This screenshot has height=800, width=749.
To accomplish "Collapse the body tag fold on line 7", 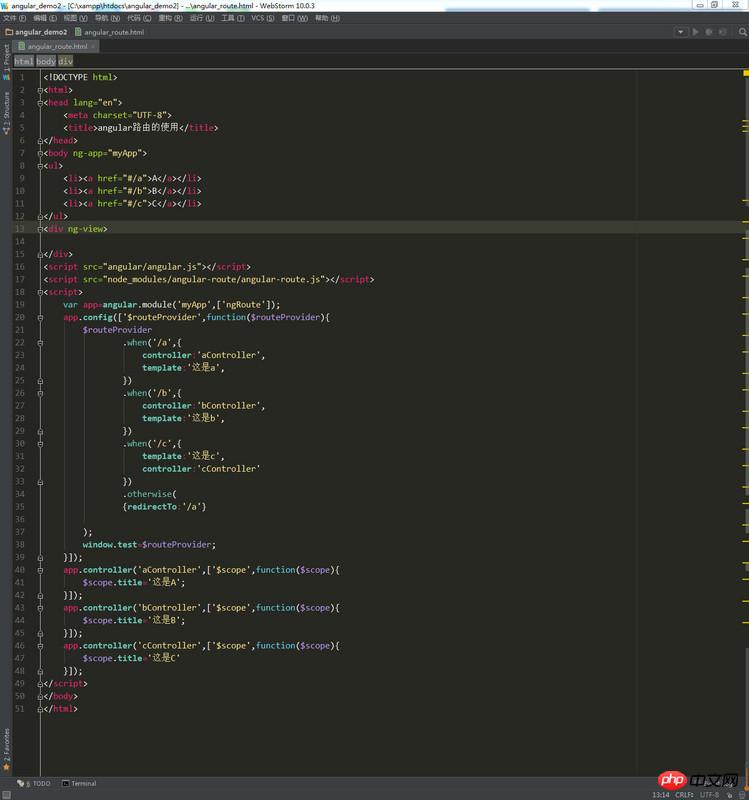I will click(40, 154).
